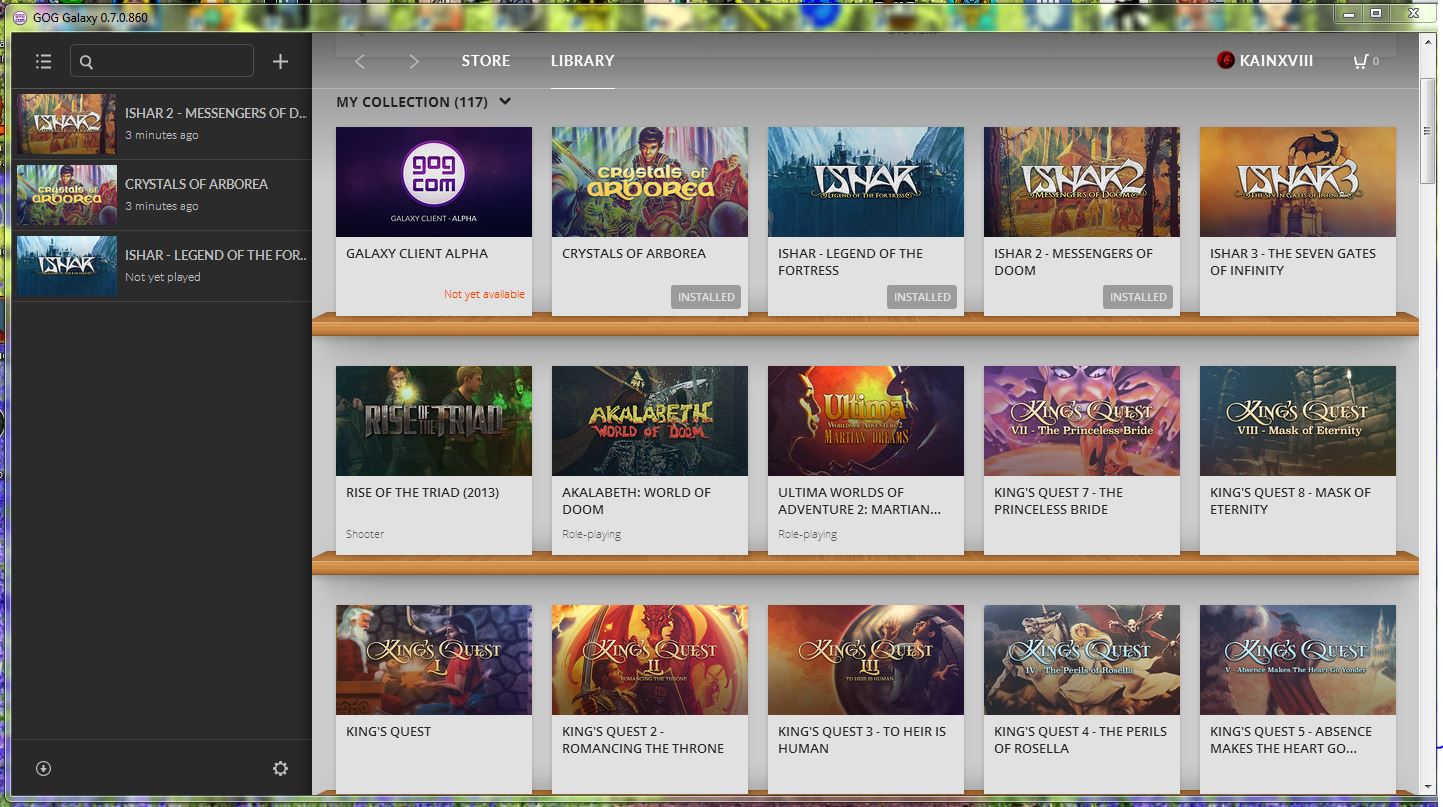
Task: Click the plus icon to add a game
Action: [280, 62]
